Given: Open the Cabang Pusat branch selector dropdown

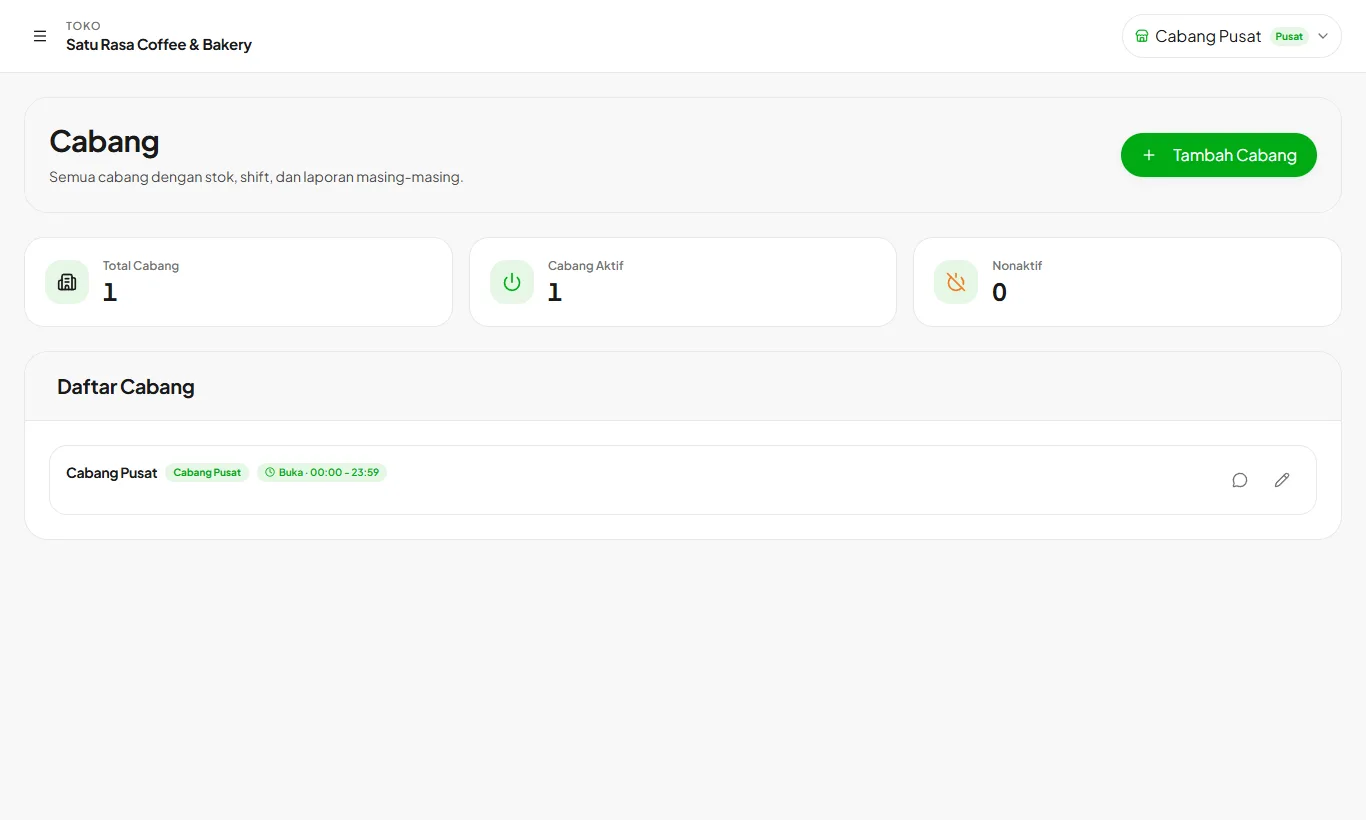Looking at the screenshot, I should pos(1231,36).
